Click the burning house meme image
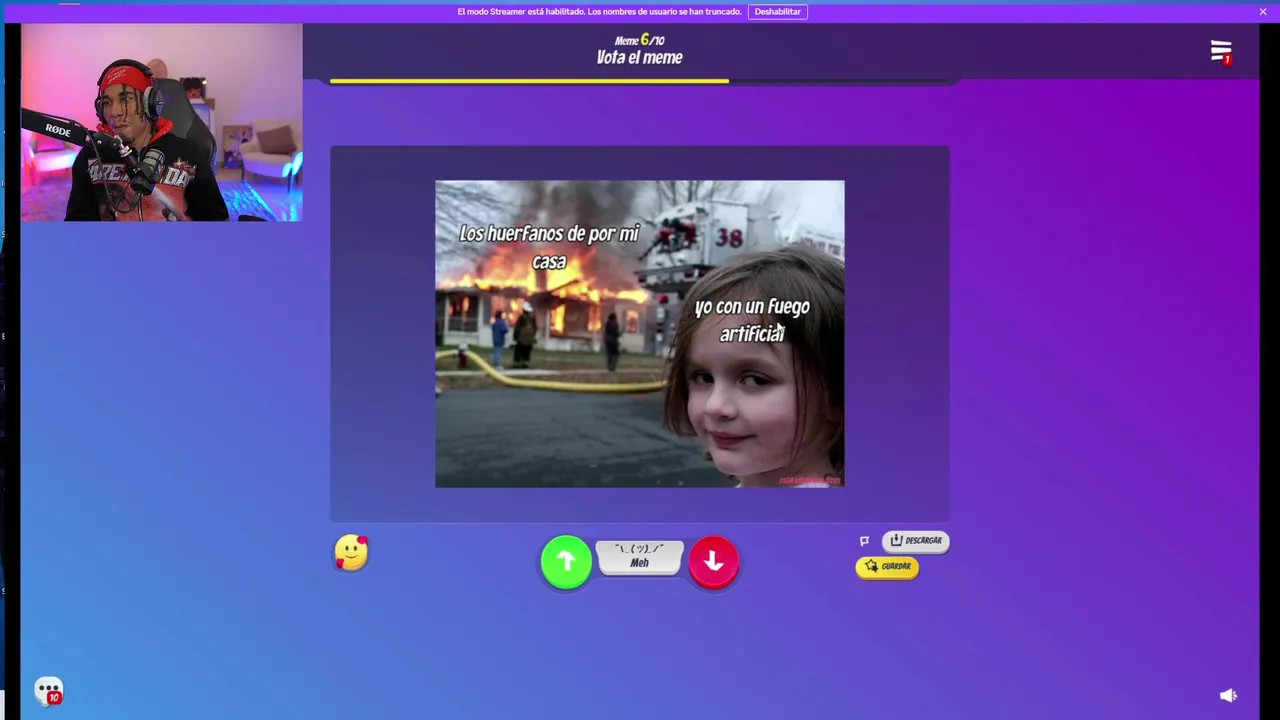Image resolution: width=1280 pixels, height=720 pixels. (x=640, y=334)
